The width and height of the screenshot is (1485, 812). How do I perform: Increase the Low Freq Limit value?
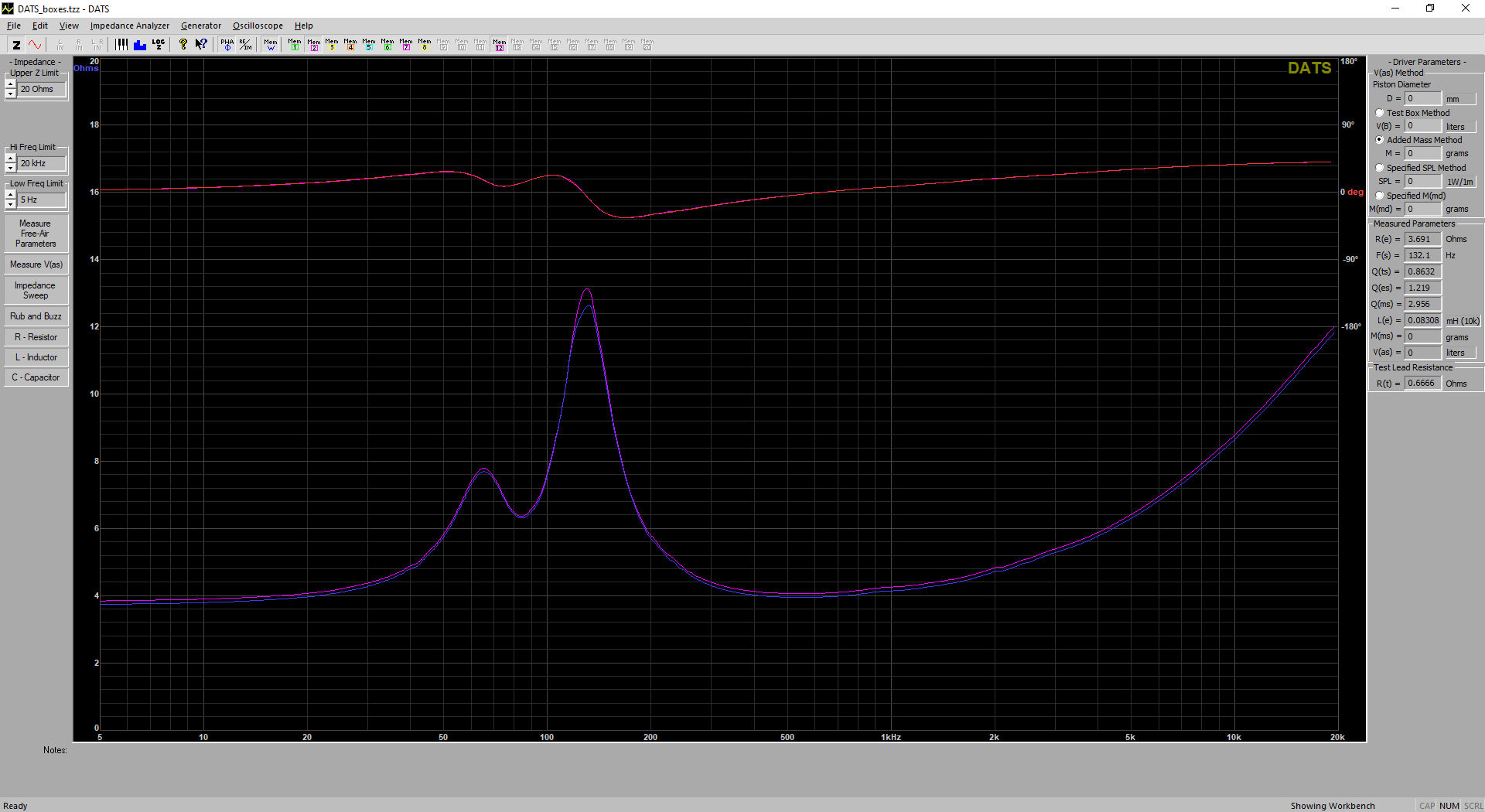pos(11,195)
